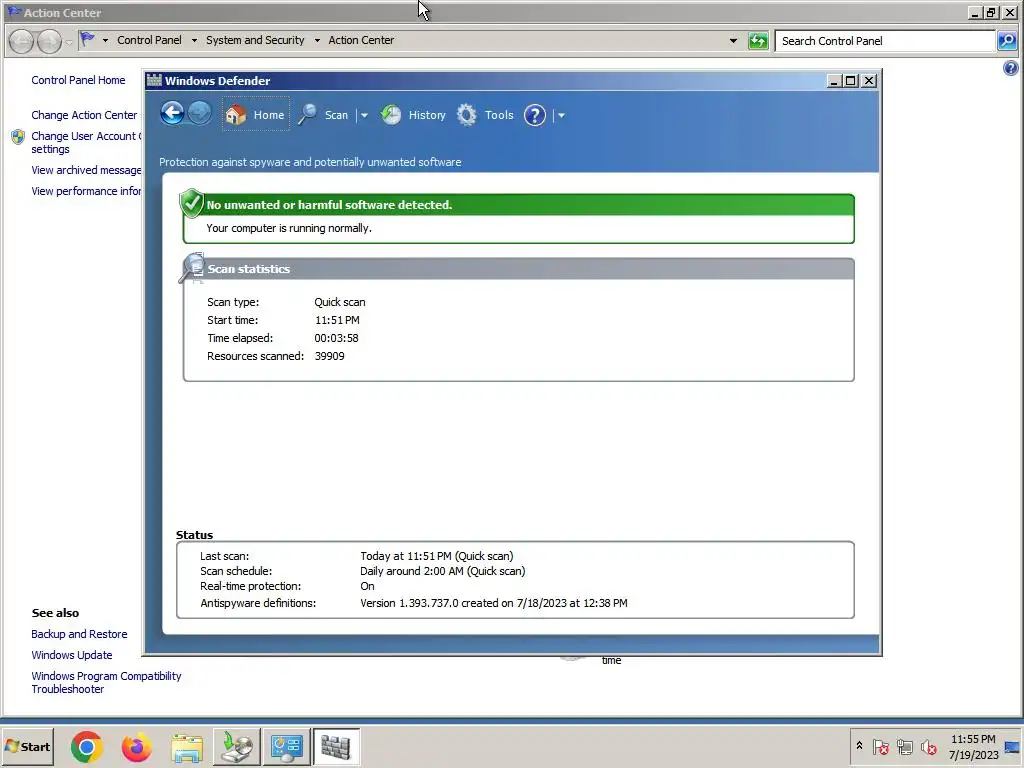
Task: Click the Action Center forward button
Action: click(49, 41)
